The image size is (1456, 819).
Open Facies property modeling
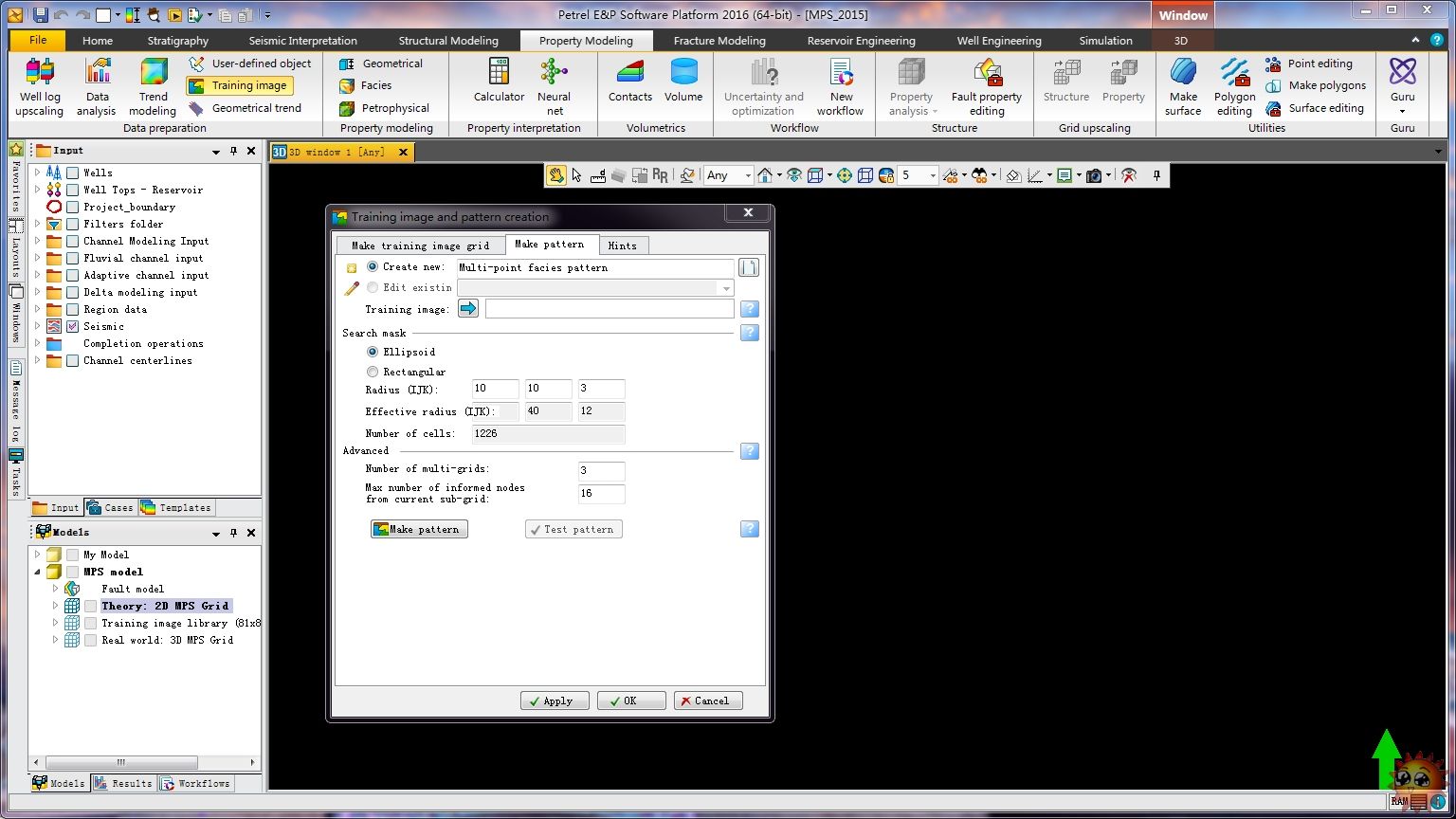[x=366, y=85]
